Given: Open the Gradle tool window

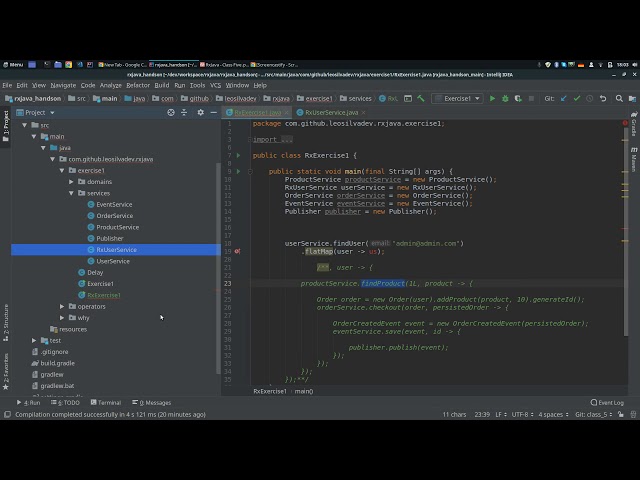Looking at the screenshot, I should pos(634,123).
